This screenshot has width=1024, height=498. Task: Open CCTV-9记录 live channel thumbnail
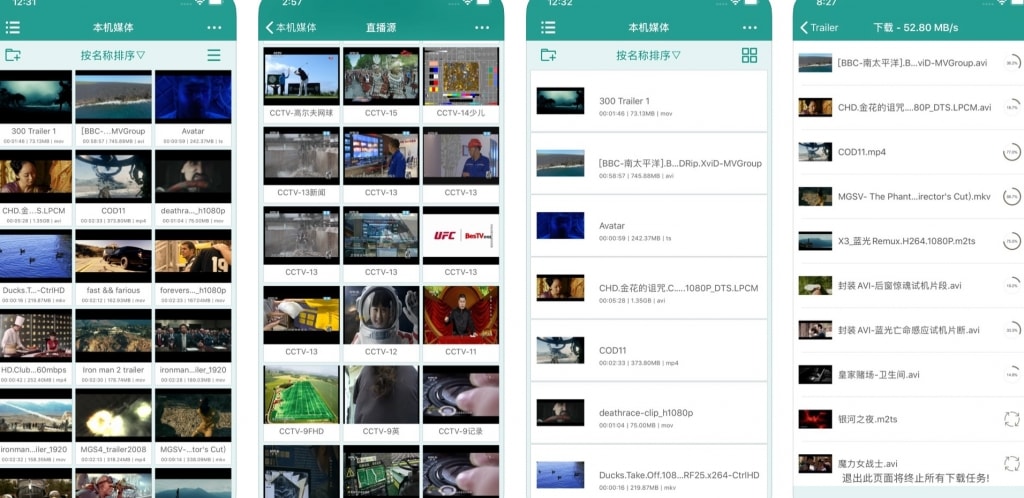461,395
